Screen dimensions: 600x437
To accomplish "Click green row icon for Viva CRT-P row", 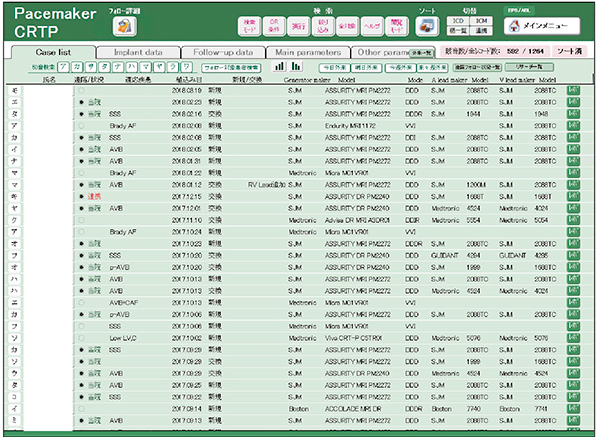I will click(574, 338).
